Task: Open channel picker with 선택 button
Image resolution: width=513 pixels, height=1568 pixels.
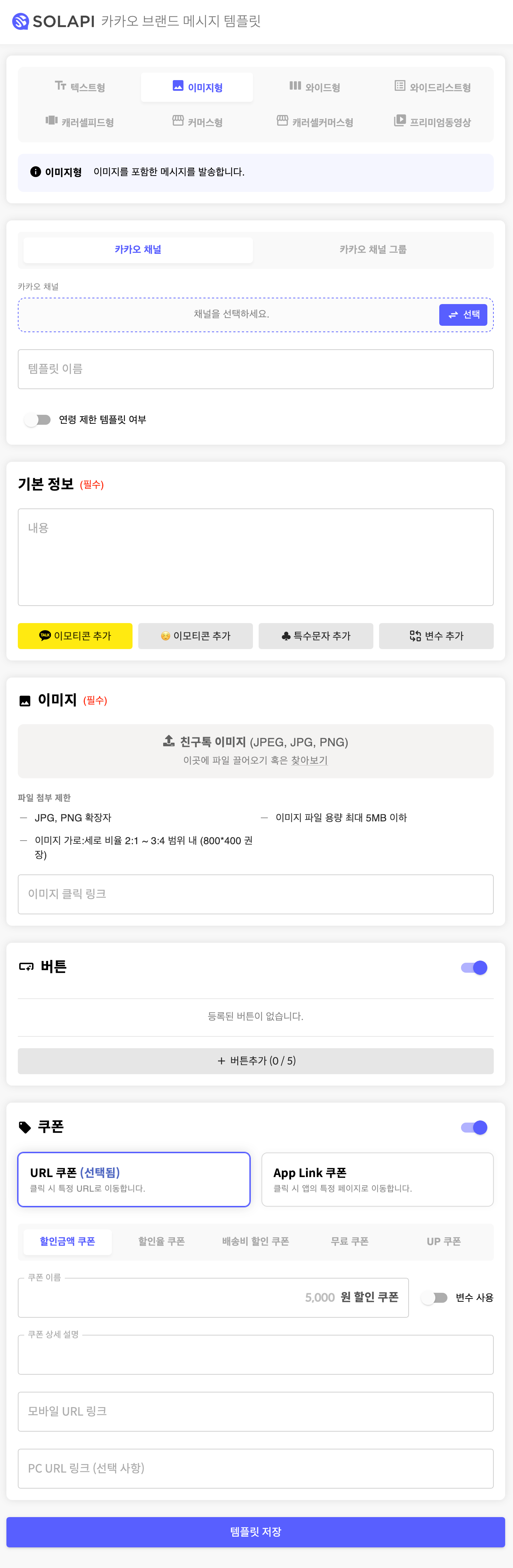Action: pyautogui.click(x=463, y=315)
